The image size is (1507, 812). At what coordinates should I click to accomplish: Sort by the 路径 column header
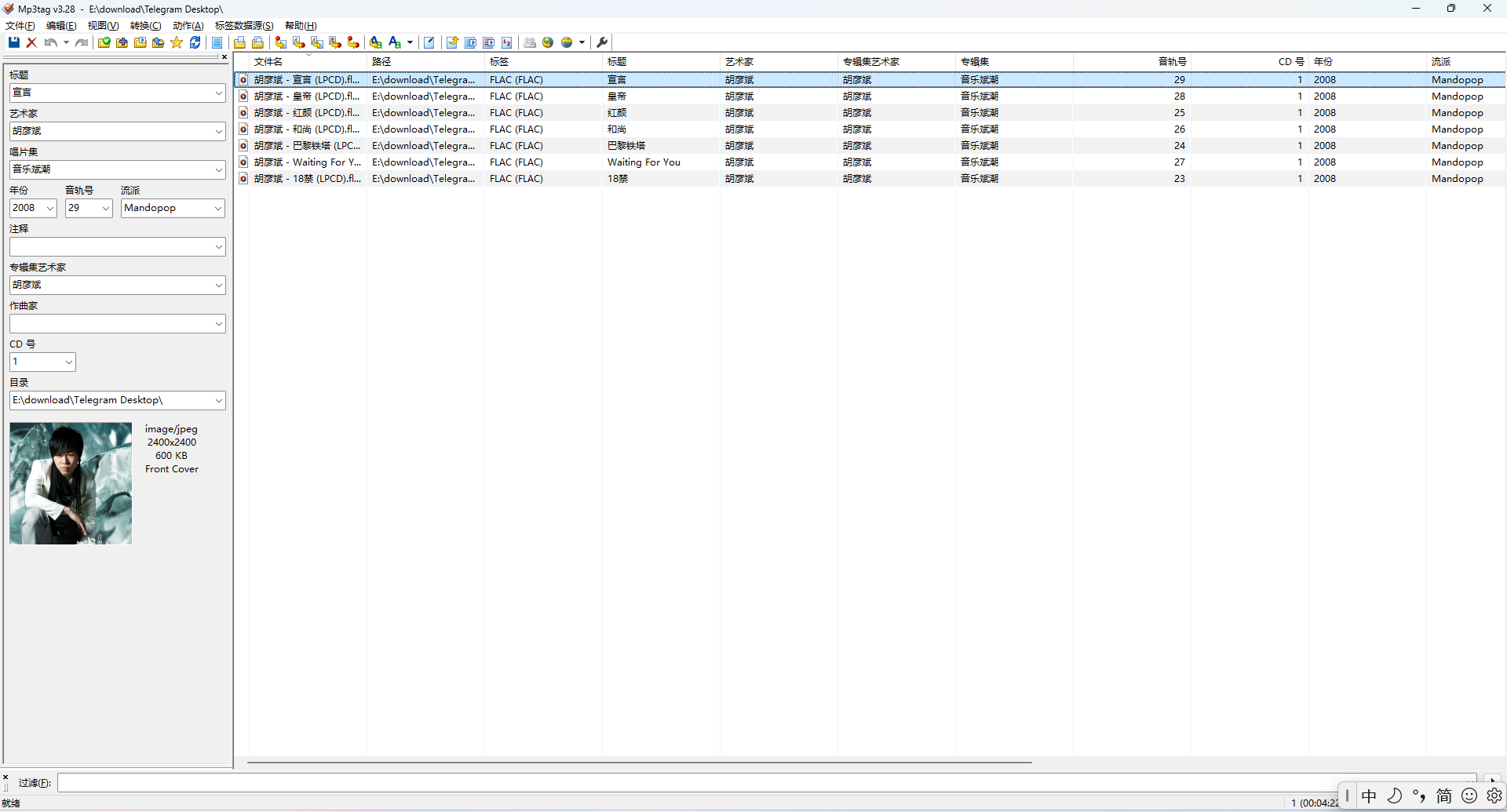click(425, 61)
